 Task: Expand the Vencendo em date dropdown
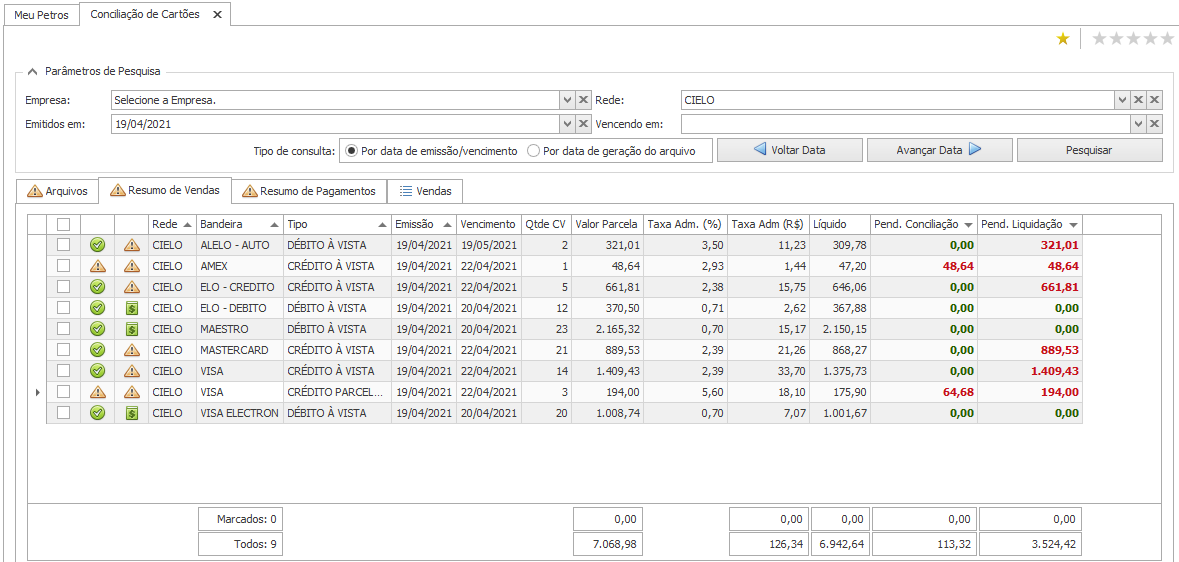1138,124
